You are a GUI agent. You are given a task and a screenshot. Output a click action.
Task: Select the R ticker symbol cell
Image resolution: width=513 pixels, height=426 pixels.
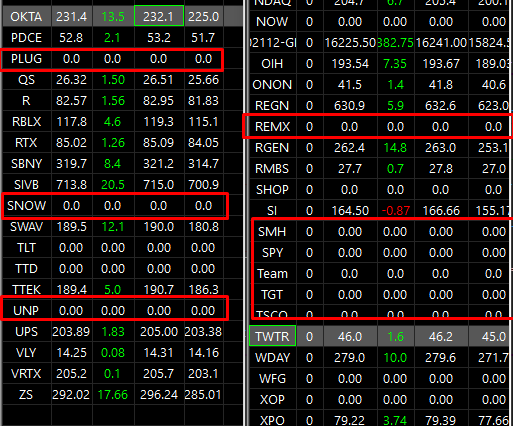coord(26,101)
